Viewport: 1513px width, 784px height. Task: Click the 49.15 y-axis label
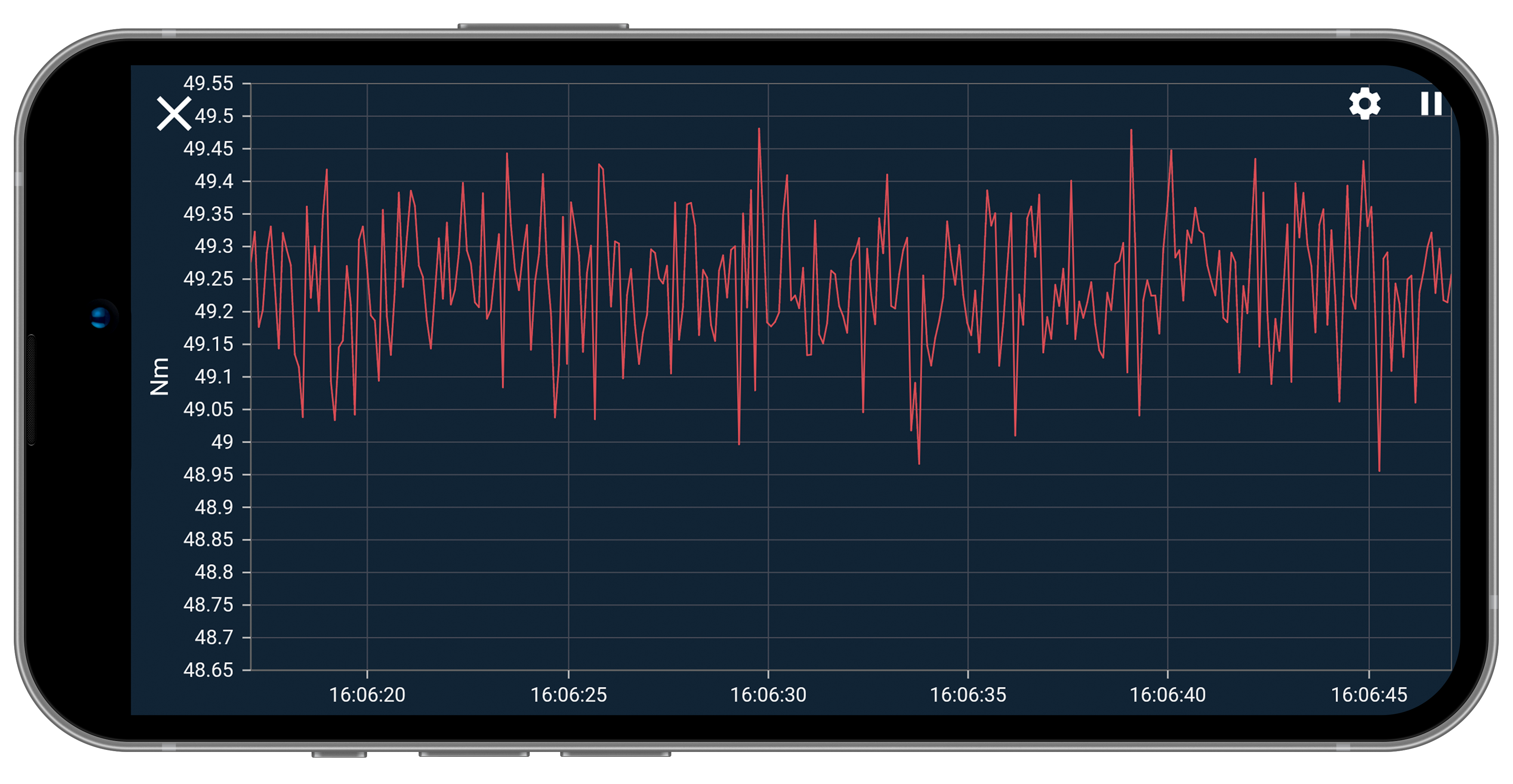(208, 344)
